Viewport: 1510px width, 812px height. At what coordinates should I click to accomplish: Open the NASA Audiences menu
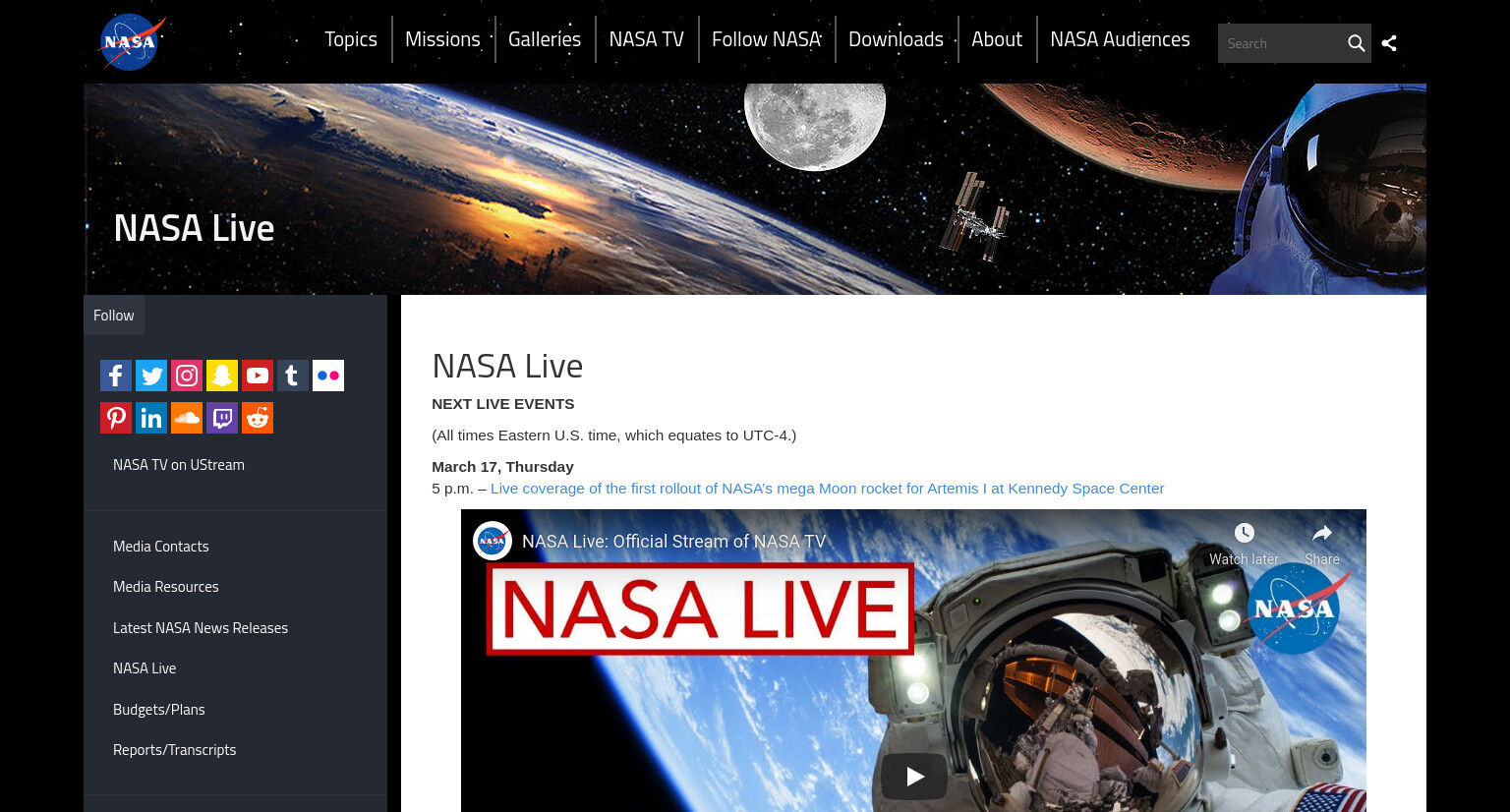(x=1120, y=39)
